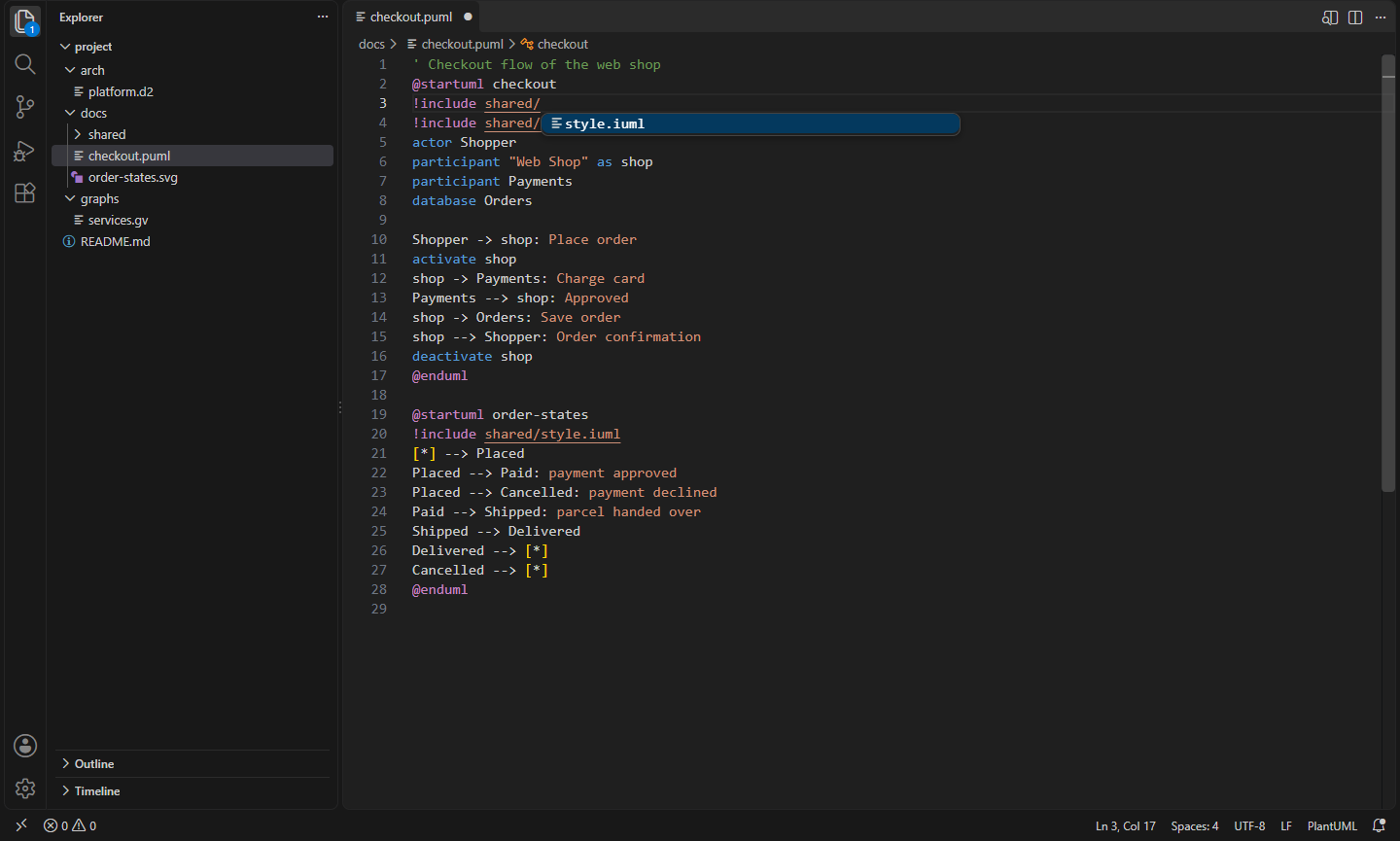Viewport: 1400px width, 841px height.
Task: Open order-states.svg in the file tree
Action: tap(192, 177)
